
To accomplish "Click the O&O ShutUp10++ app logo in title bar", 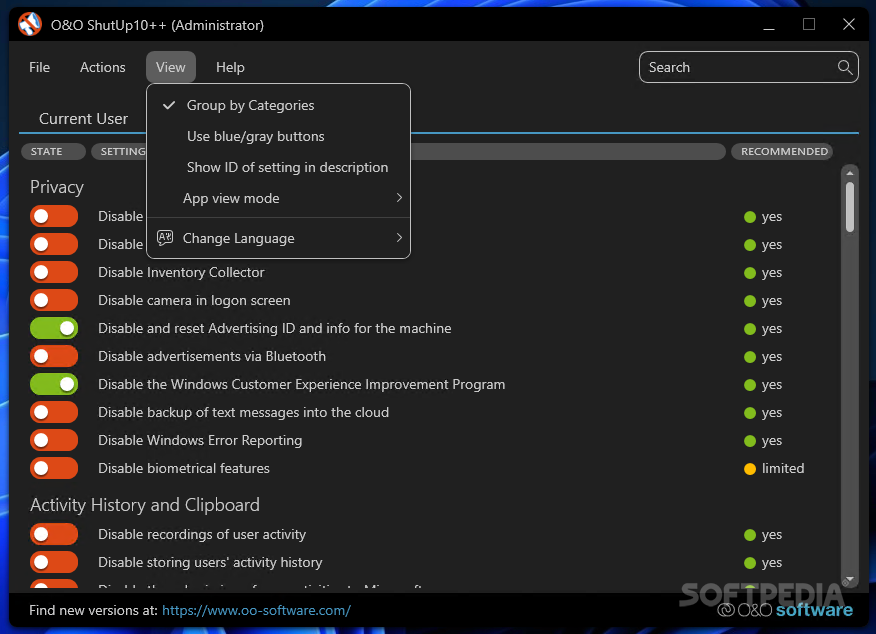I will (30, 25).
